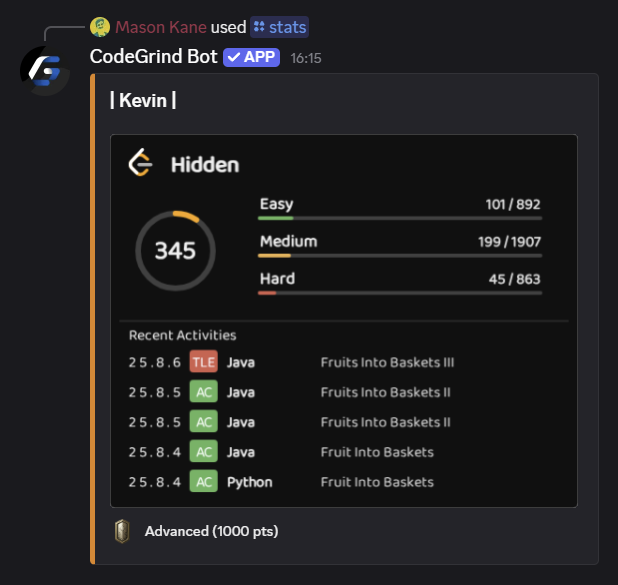The height and width of the screenshot is (585, 618).
Task: Click the Kevin embed title
Action: click(143, 101)
